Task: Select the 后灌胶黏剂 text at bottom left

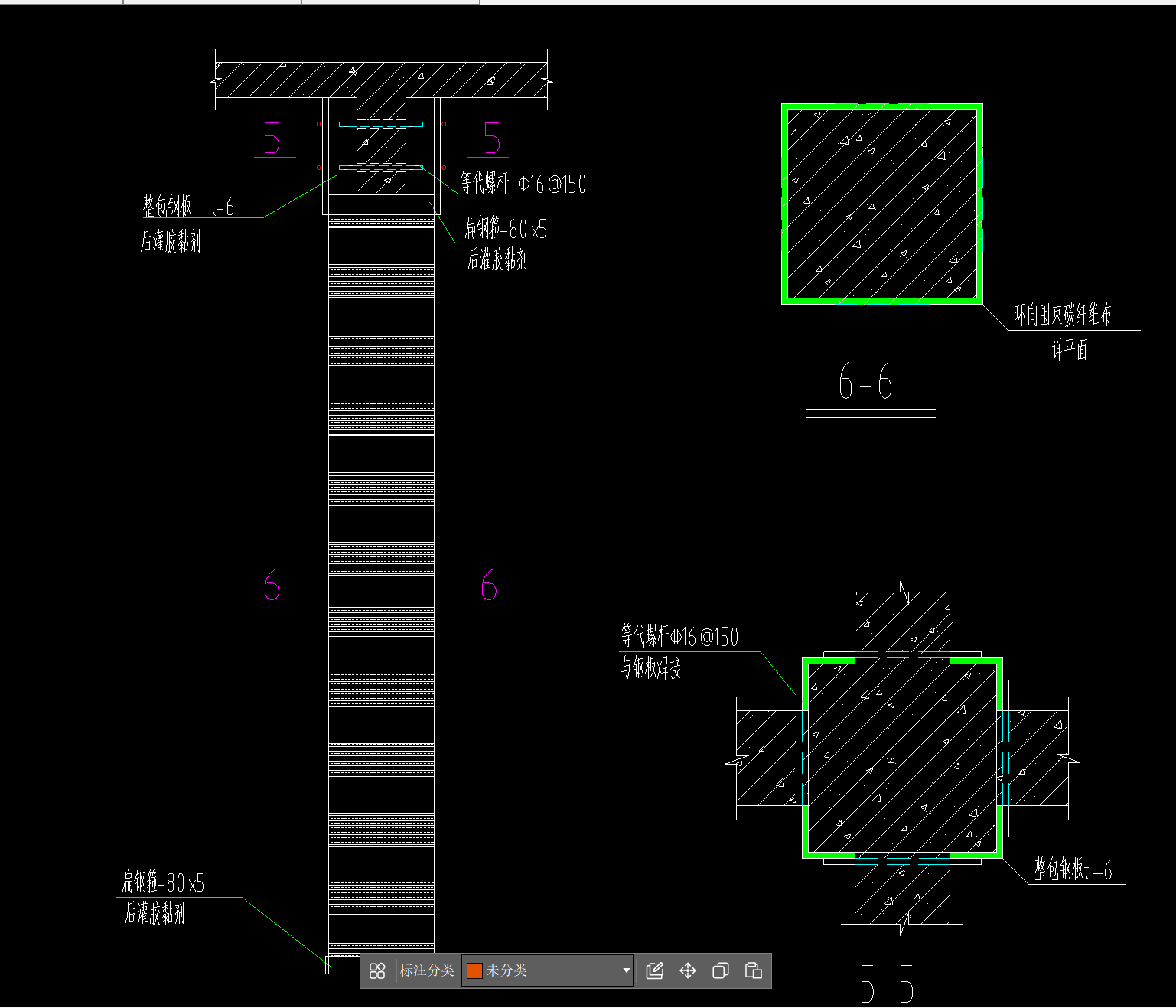Action: (x=155, y=912)
